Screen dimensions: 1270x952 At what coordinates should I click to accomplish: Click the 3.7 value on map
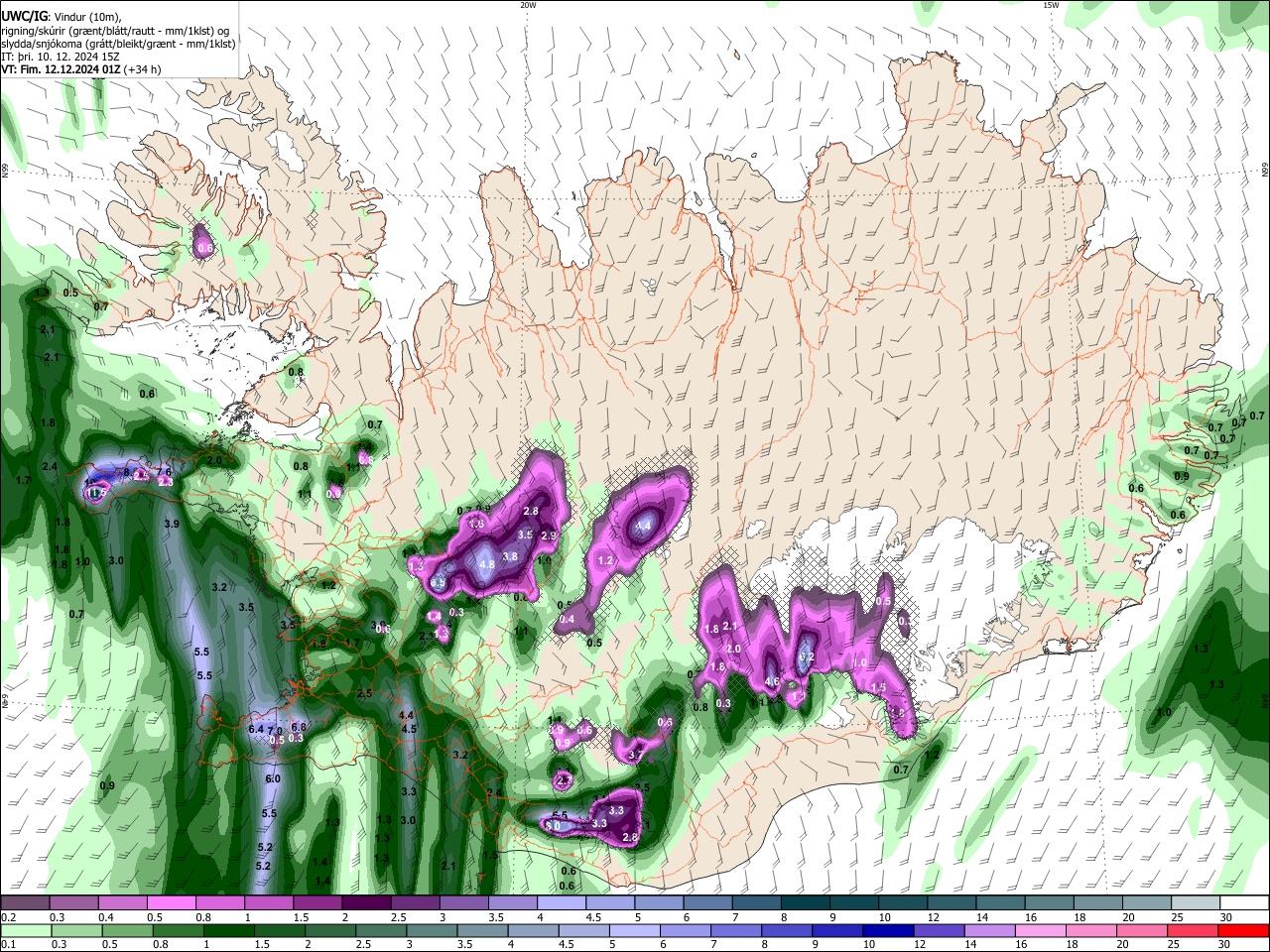pyautogui.click(x=637, y=755)
